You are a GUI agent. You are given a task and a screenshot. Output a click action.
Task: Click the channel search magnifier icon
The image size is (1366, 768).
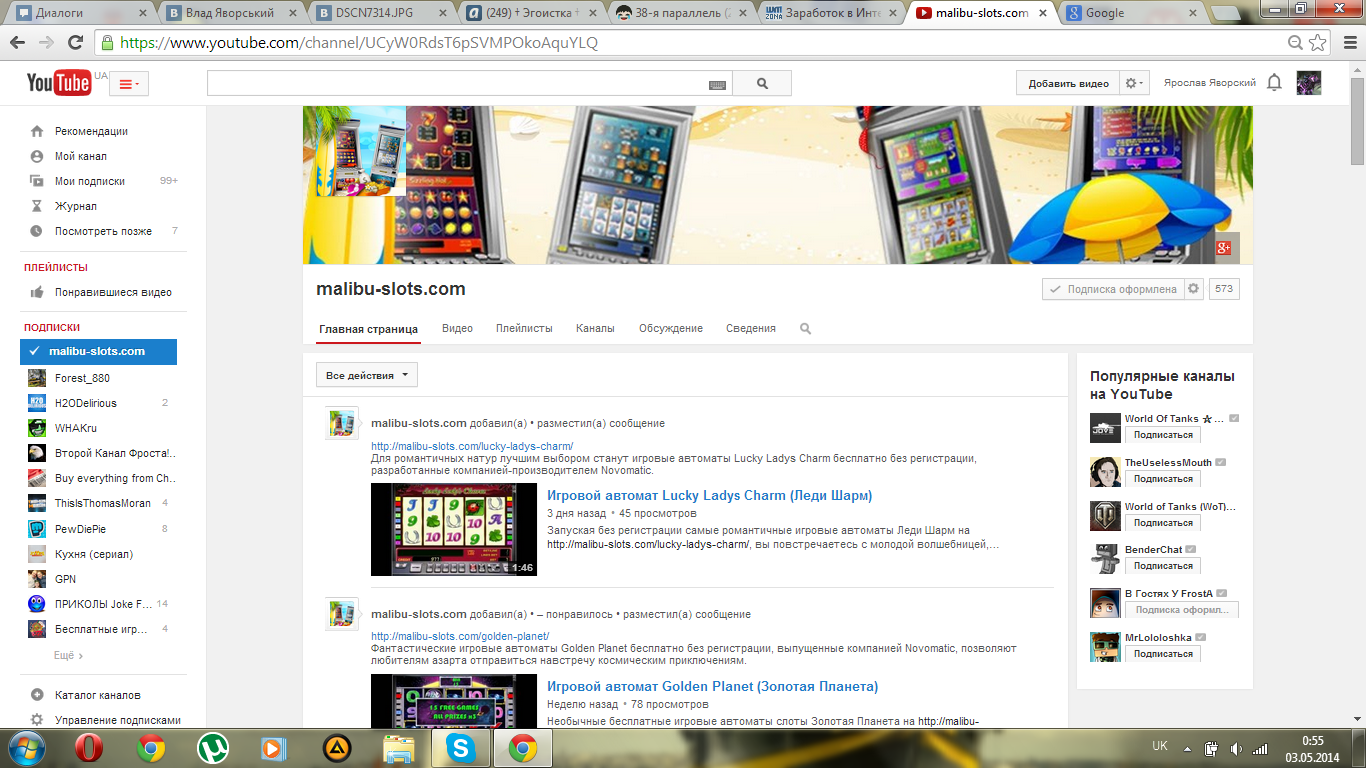[x=805, y=328]
